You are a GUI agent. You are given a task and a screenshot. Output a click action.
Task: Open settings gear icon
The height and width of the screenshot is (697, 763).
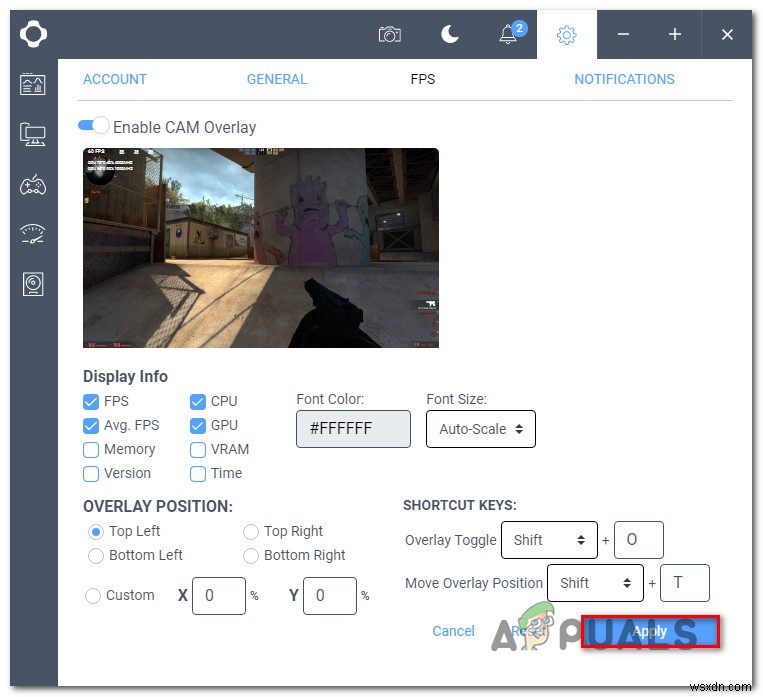(566, 35)
